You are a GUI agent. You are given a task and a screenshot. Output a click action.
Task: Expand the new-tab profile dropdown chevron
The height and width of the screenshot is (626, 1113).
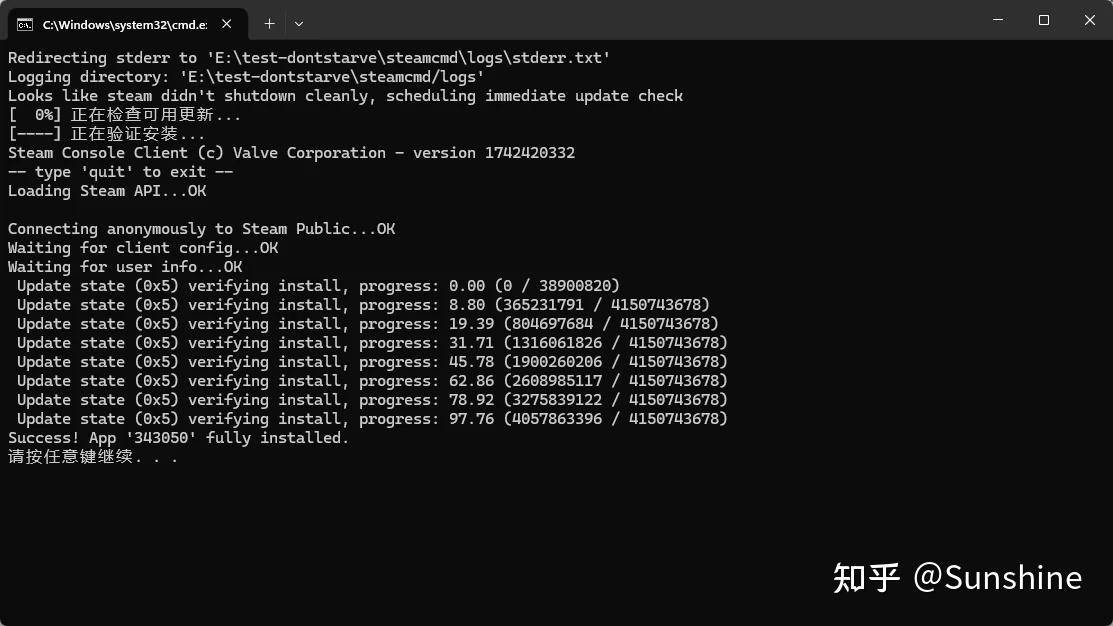pos(299,24)
